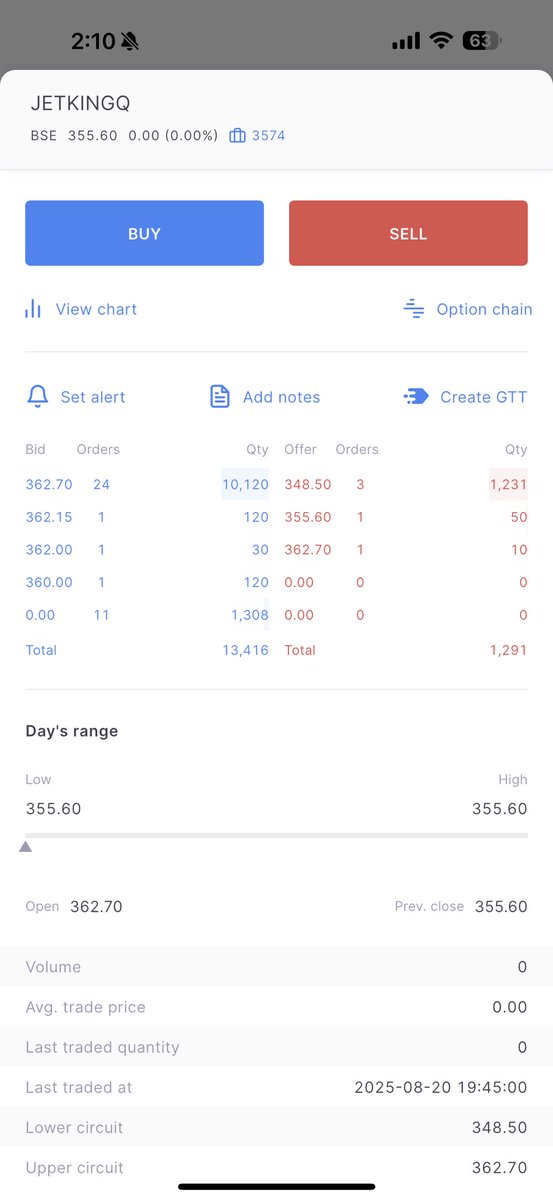The height and width of the screenshot is (1200, 553).
Task: Tap the Wi-Fi status bar icon
Action: [441, 41]
